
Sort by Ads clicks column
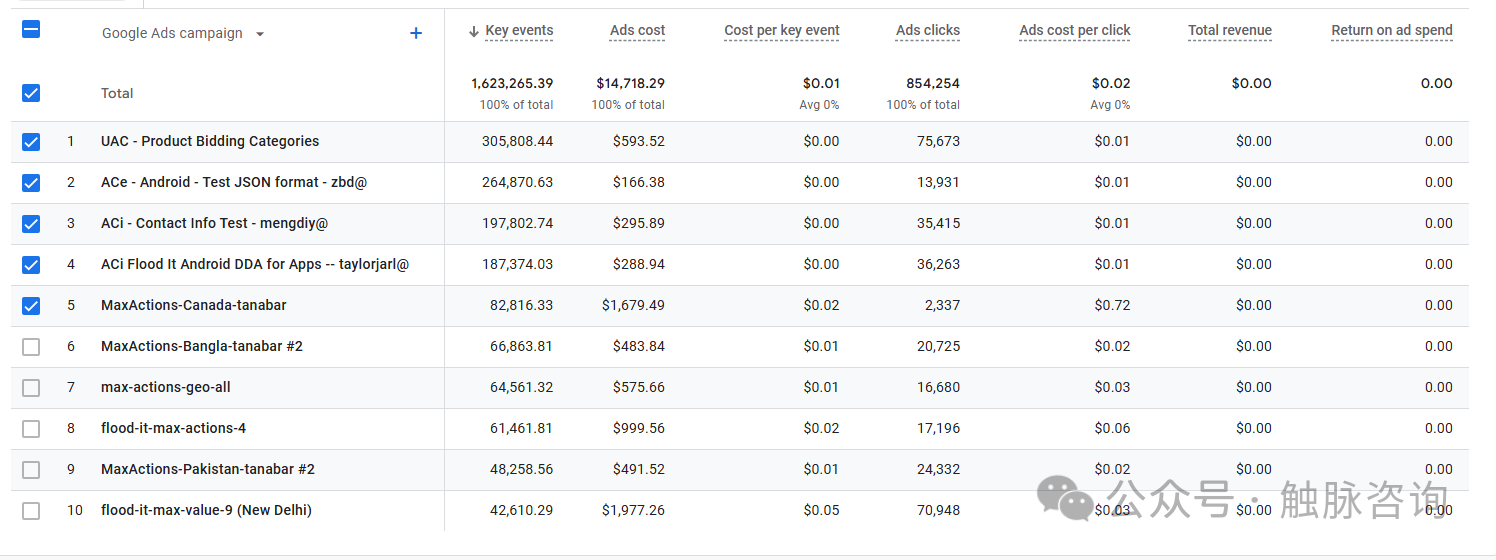(928, 31)
